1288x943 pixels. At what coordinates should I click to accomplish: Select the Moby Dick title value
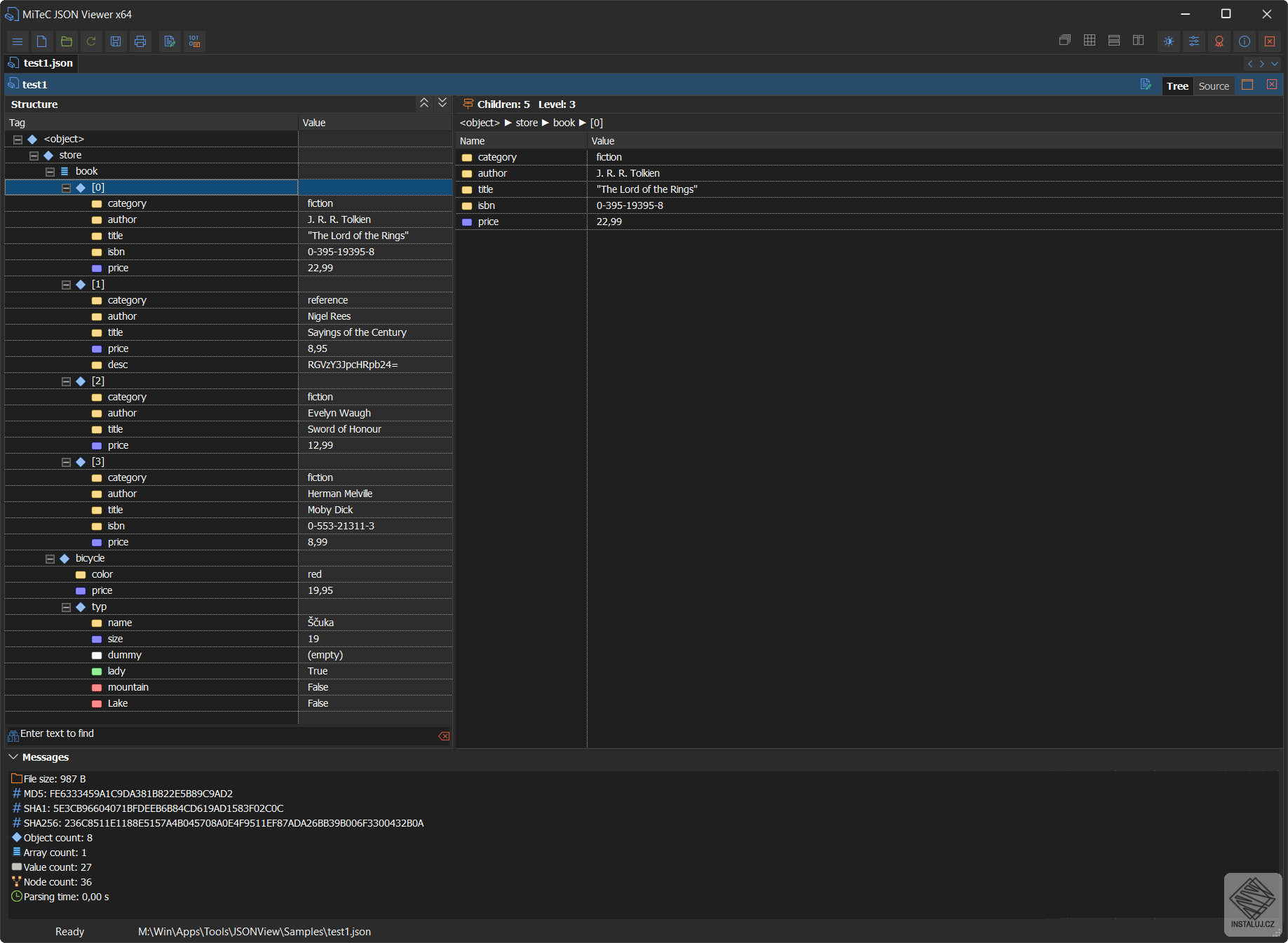(330, 510)
